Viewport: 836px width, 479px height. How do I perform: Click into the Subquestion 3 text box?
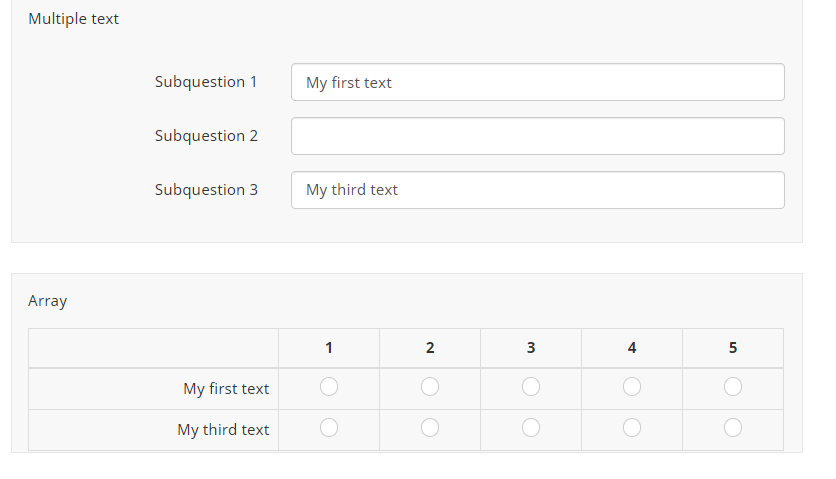click(x=537, y=190)
